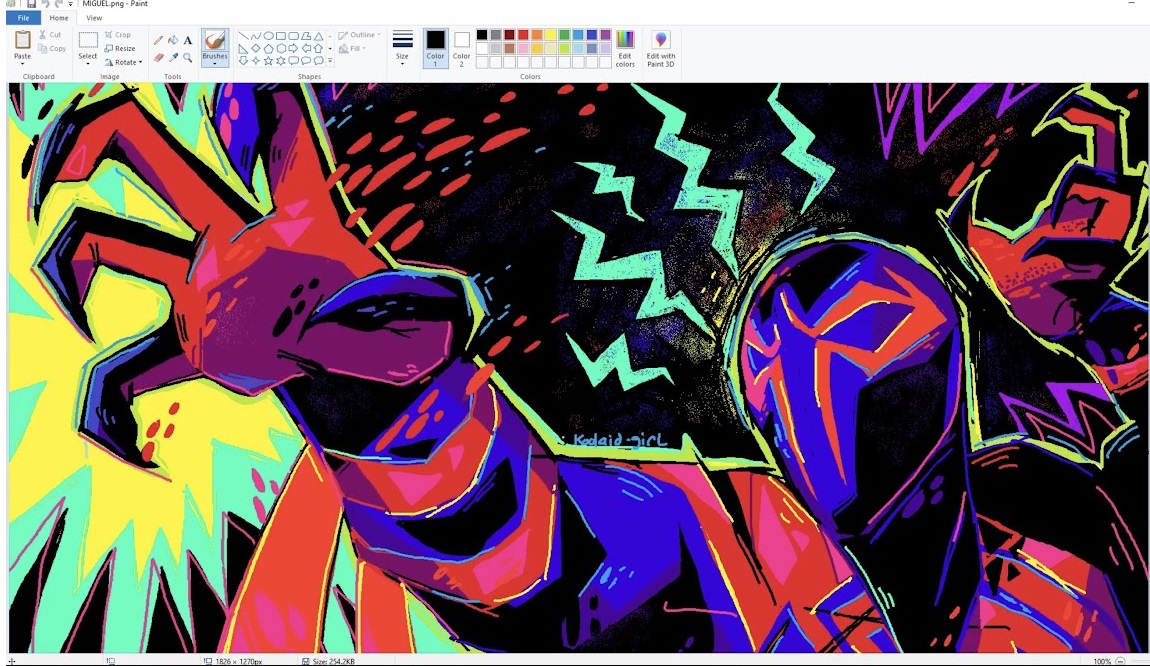Choose the Four-point star shape
The image size is (1150, 666).
pyautogui.click(x=256, y=61)
